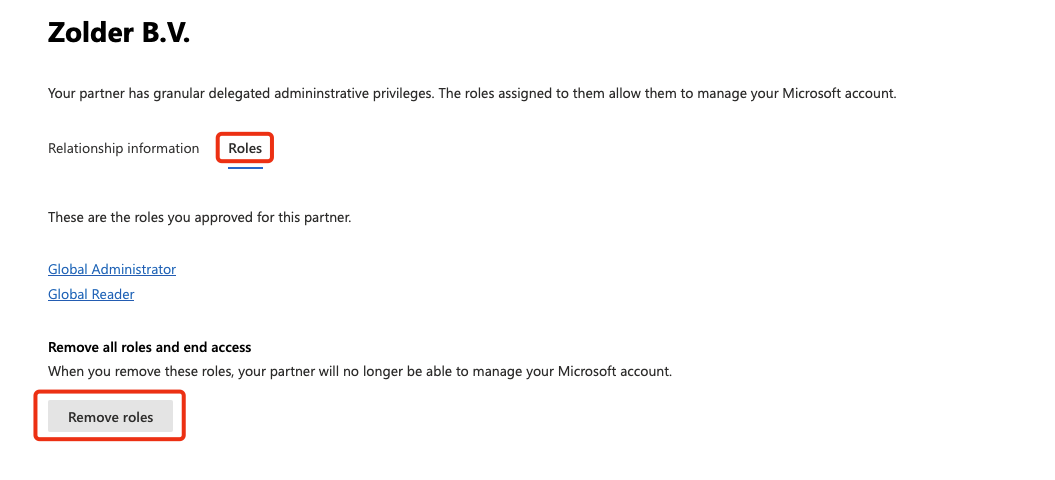
Task: Activate the currently selected Roles tab
Action: pyautogui.click(x=245, y=148)
